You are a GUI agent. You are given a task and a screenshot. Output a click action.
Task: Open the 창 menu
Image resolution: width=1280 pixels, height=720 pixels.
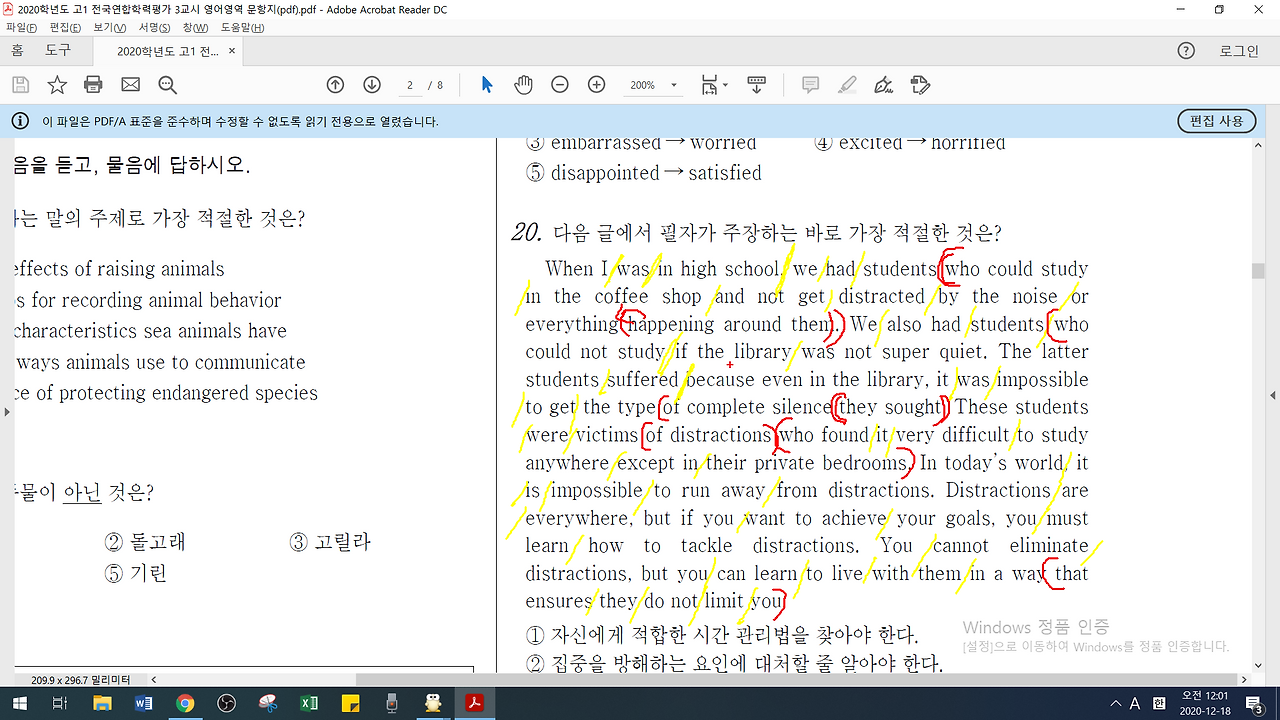(x=196, y=27)
